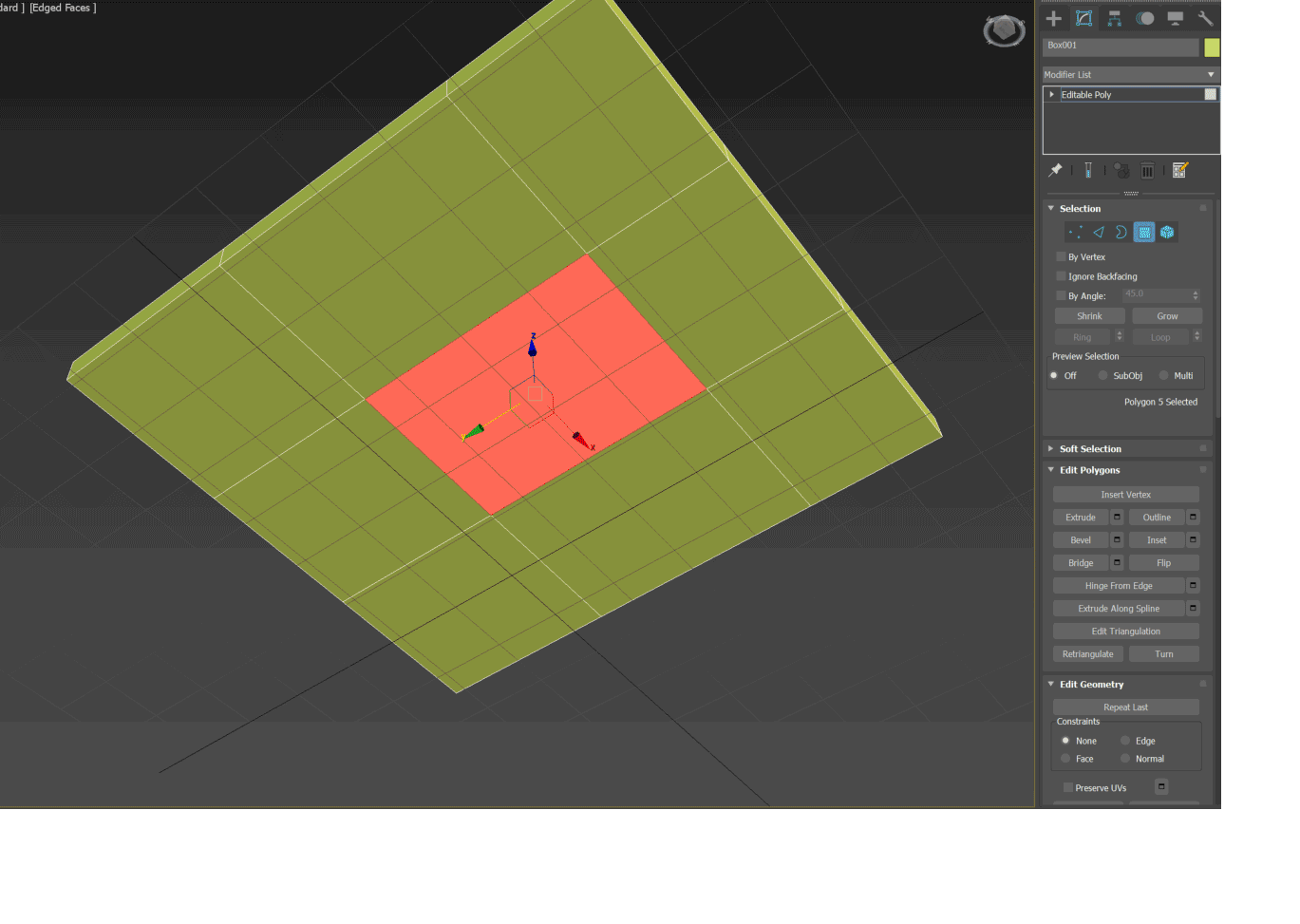Click the Box001 object color swatch
The width and height of the screenshot is (1300, 924).
(x=1213, y=47)
